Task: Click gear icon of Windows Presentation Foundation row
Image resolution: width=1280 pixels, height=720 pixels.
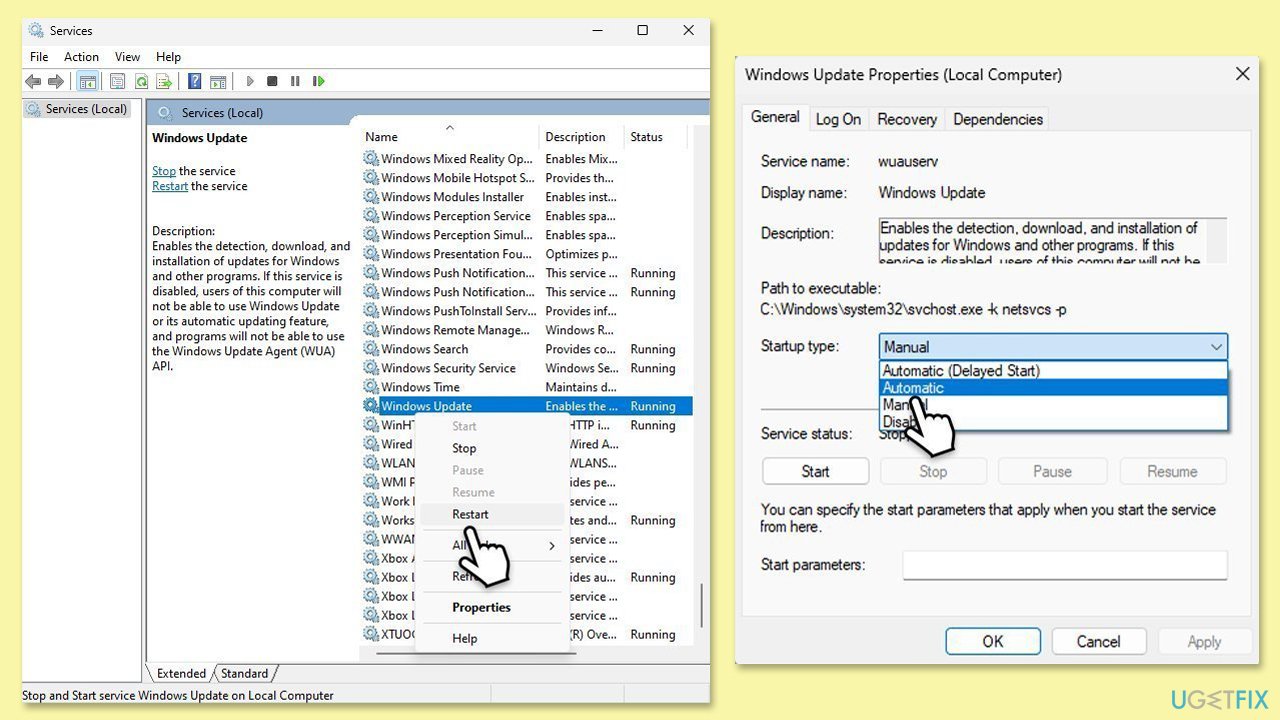Action: [x=371, y=254]
